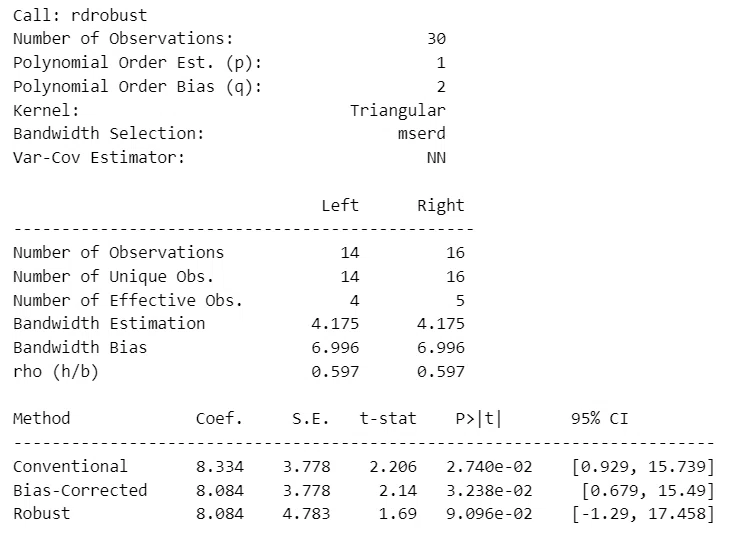Select left Bandwidth Estimation value 4.175
Viewport: 735px width, 536px height.
pos(335,324)
